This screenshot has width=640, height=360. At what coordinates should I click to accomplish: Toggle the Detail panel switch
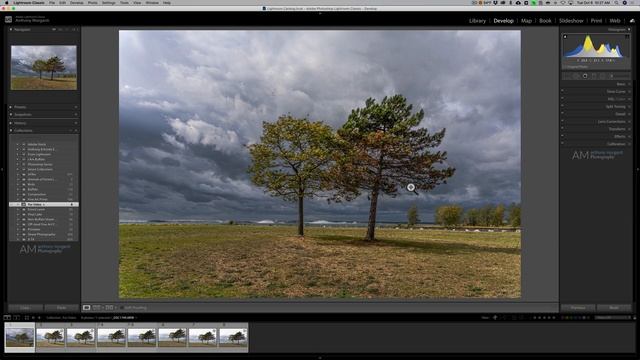[x=562, y=114]
